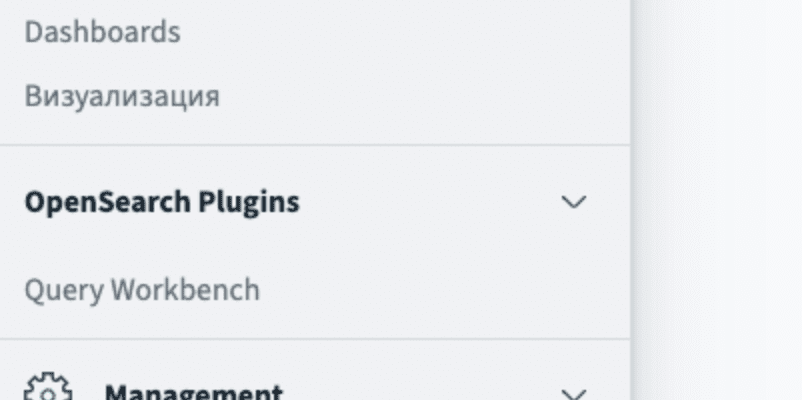Viewport: 802px width, 400px height.
Task: Click the Management heading label
Action: [x=194, y=392]
